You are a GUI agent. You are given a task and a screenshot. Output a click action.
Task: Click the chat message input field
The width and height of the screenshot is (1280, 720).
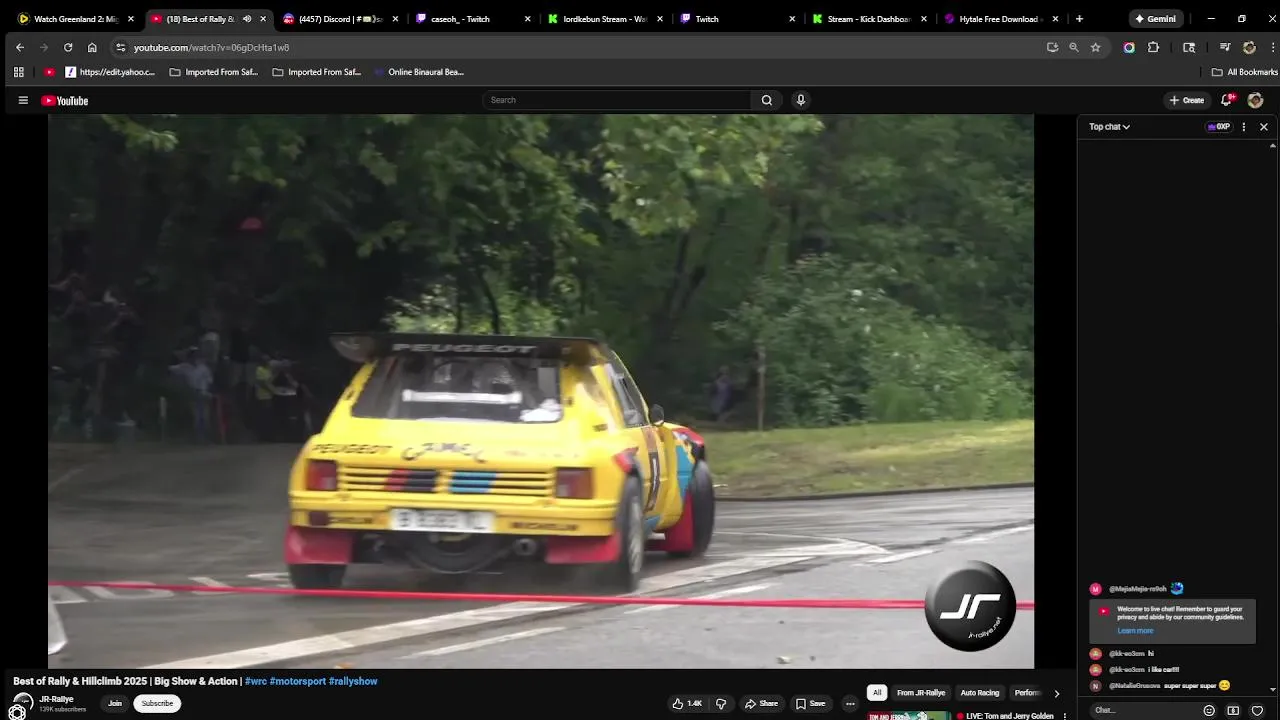click(x=1145, y=711)
